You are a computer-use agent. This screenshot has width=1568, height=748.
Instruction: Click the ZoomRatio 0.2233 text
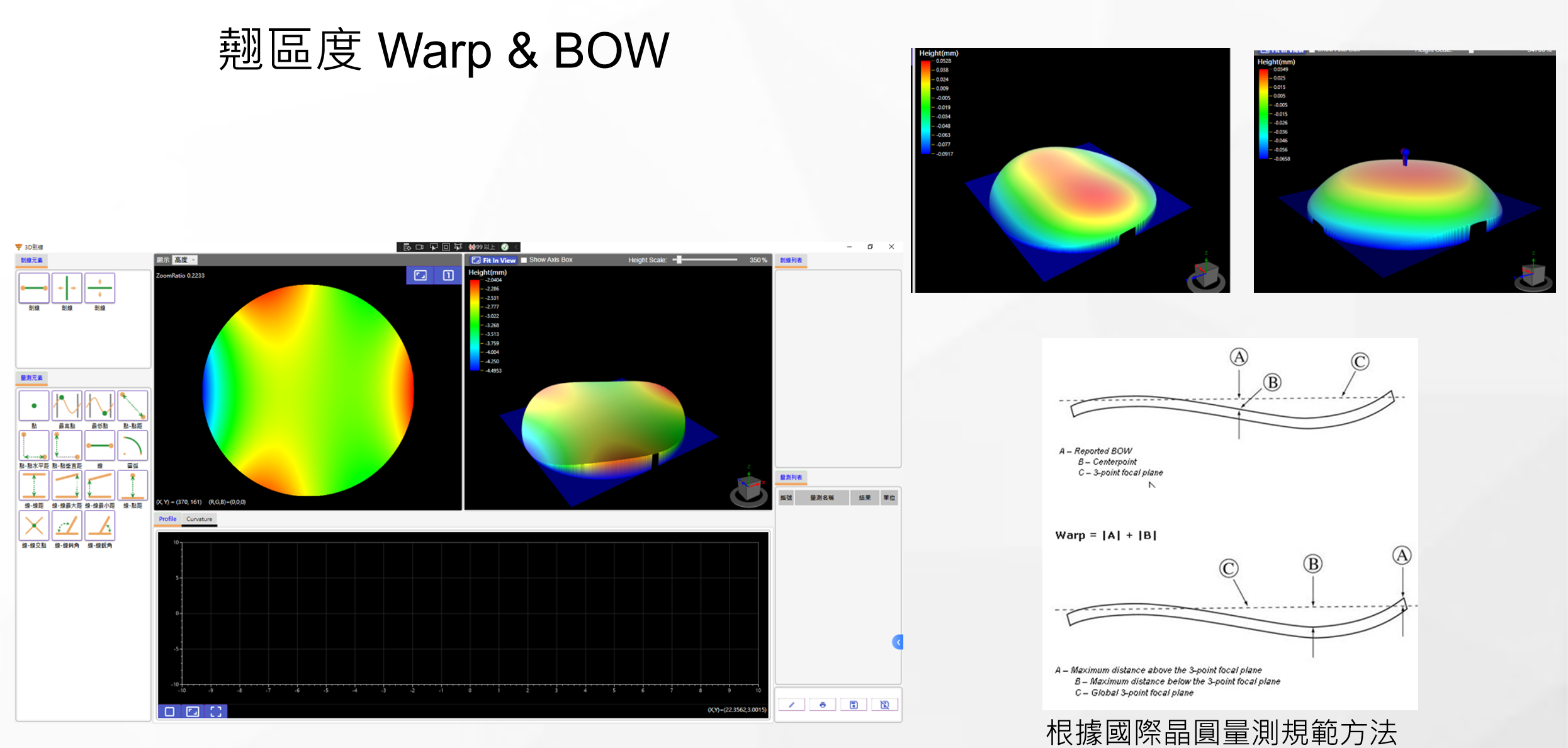181,276
